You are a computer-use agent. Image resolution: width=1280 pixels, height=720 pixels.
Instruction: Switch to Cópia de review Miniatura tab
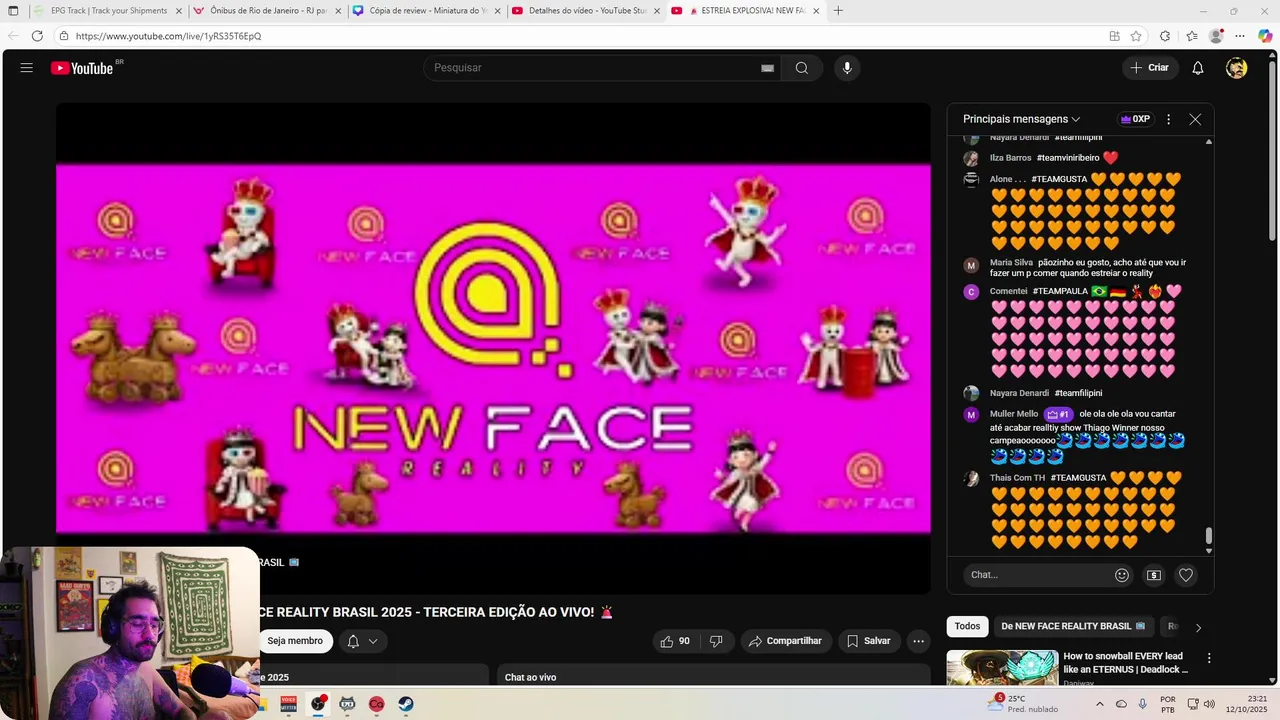coord(428,11)
